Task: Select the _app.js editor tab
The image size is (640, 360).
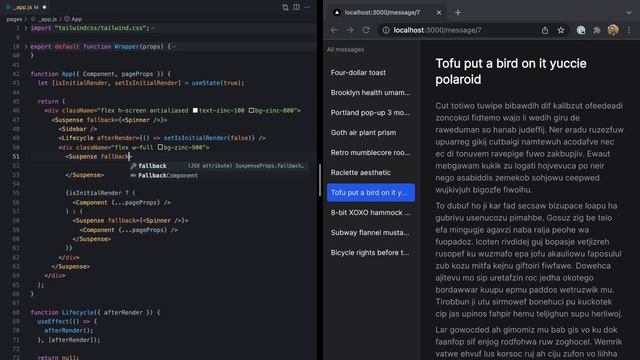Action: point(25,7)
